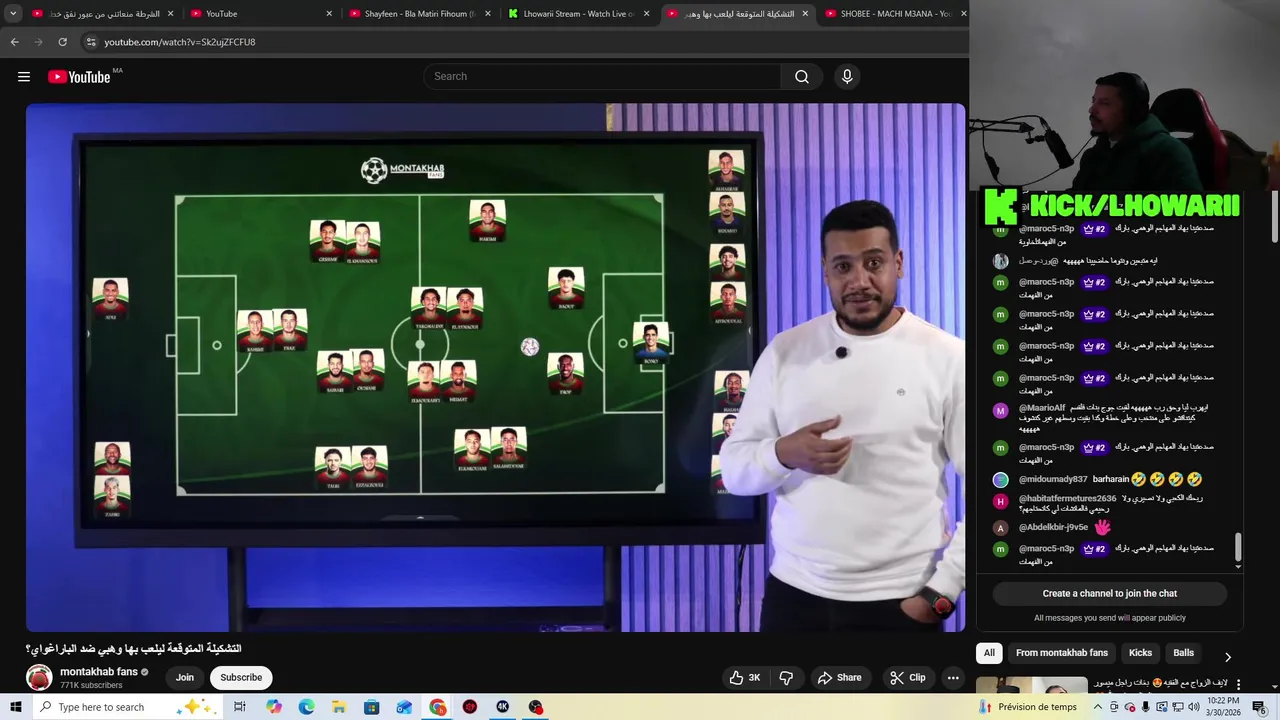
Task: View site information icon in address bar
Action: coord(91,42)
